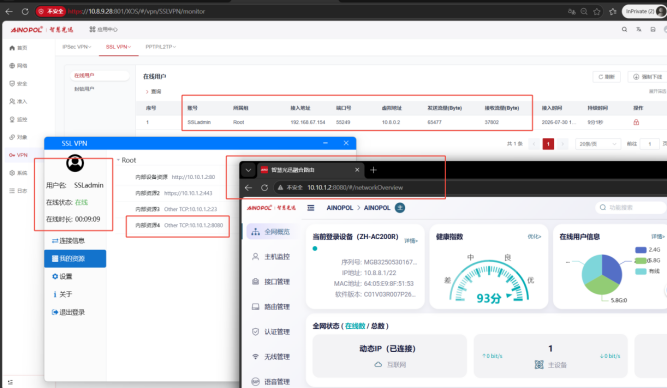Toggle the hamburger menu beside AINOPOL breadcrumb
Viewport: 667px width, 388px height.
point(311,208)
